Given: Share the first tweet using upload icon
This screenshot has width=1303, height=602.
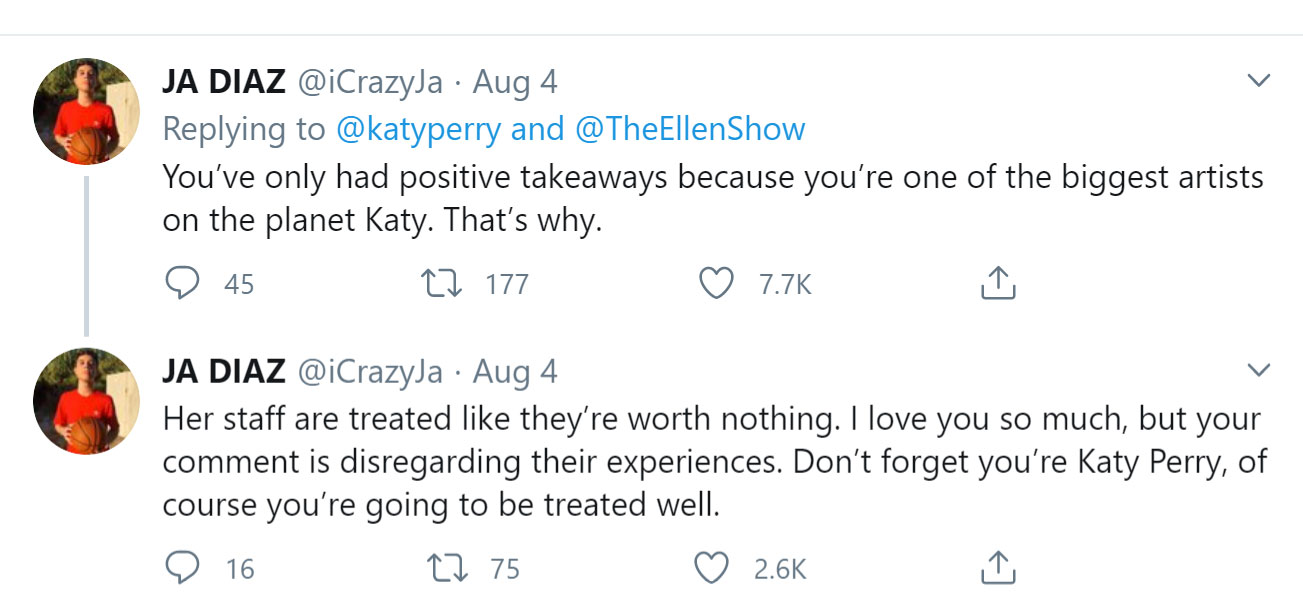Looking at the screenshot, I should coord(997,285).
